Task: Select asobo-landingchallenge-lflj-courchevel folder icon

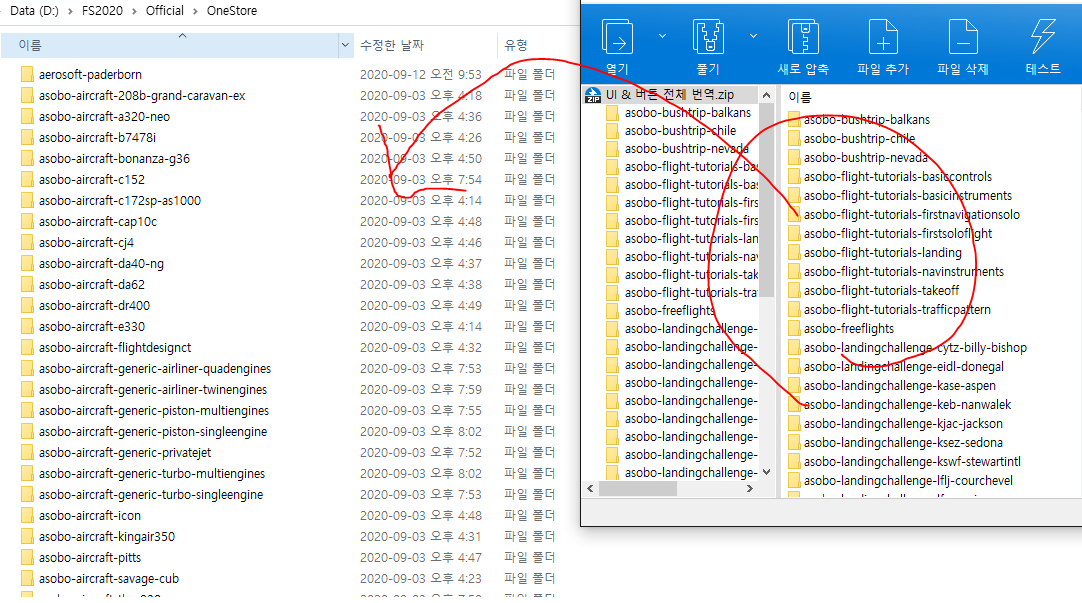Action: tap(794, 480)
